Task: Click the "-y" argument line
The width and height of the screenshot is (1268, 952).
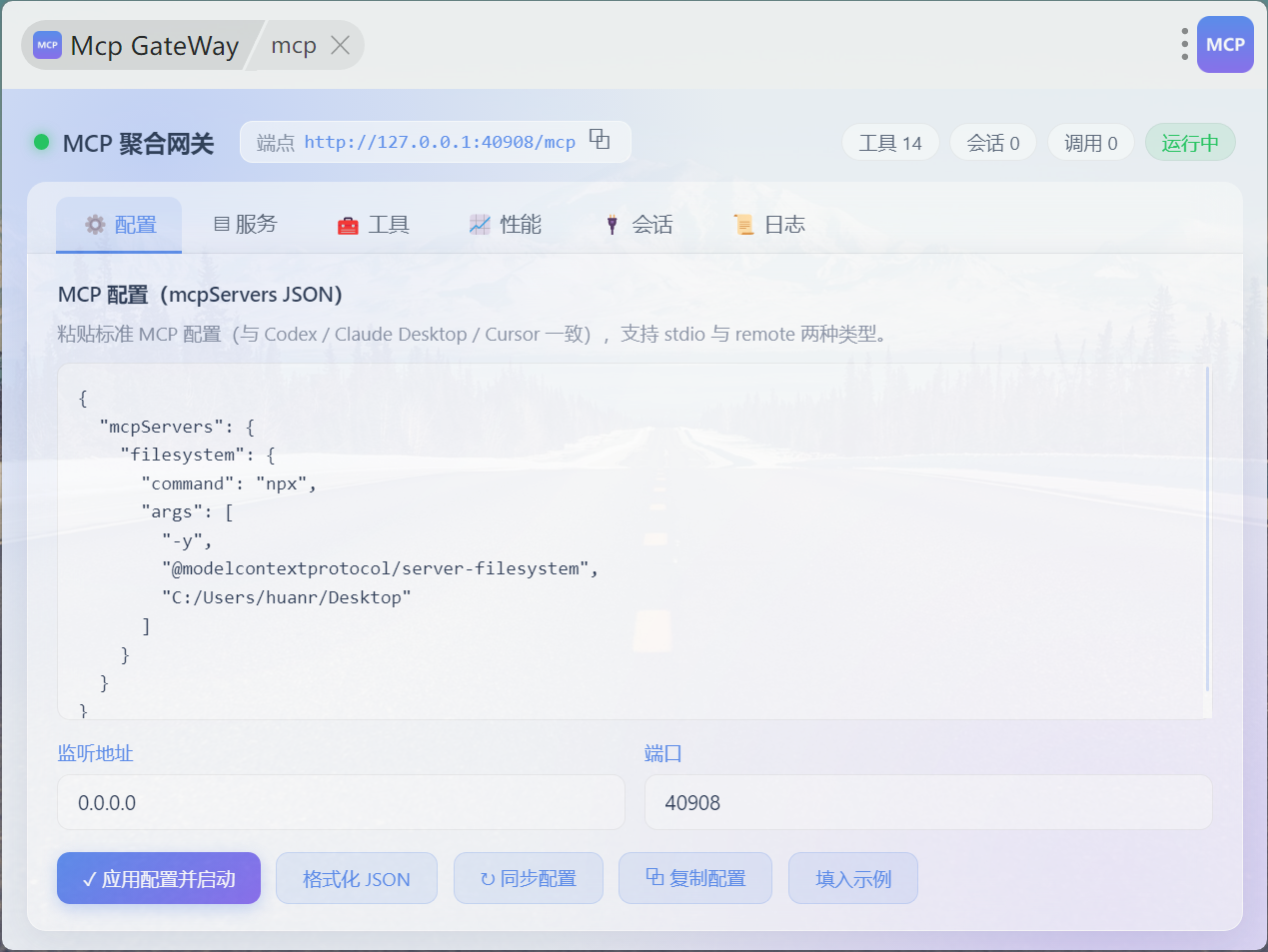Action: [187, 540]
